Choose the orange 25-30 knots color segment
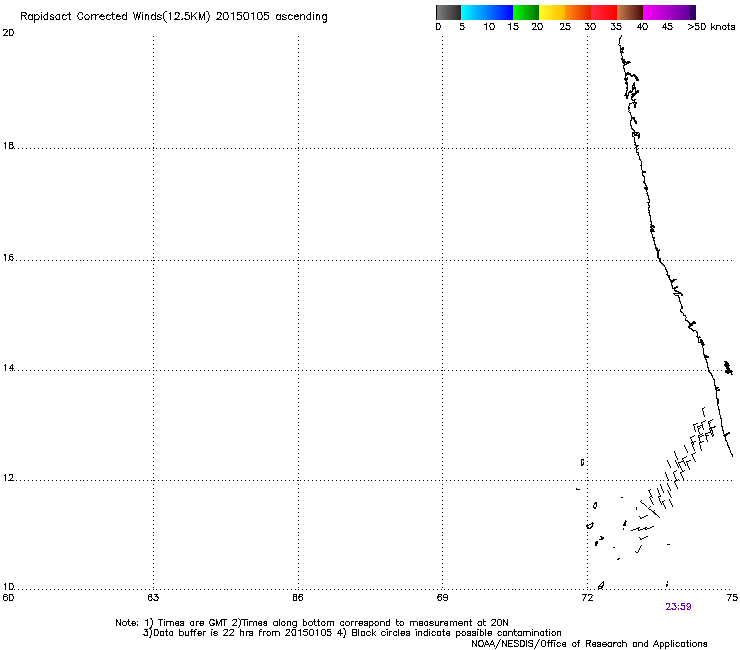This screenshot has width=740, height=650. coord(578,12)
